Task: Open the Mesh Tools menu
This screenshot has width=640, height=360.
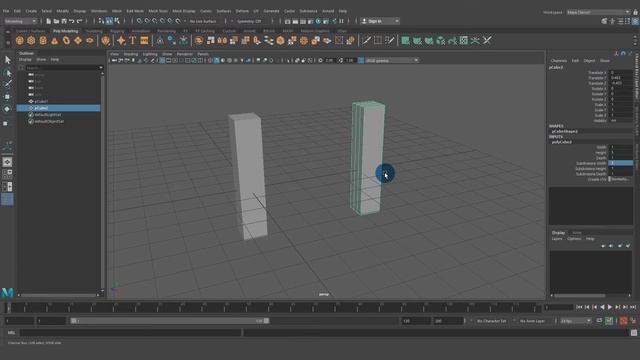Action: pos(158,11)
